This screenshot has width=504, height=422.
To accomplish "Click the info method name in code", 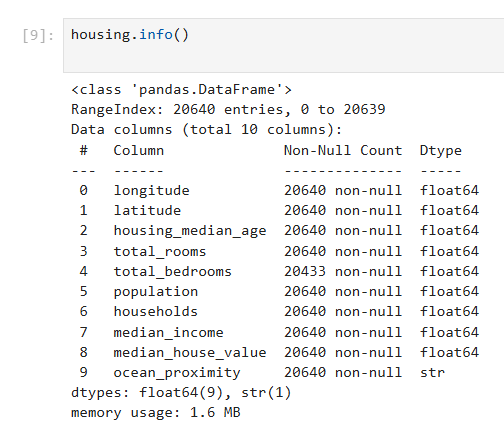I will click(156, 35).
